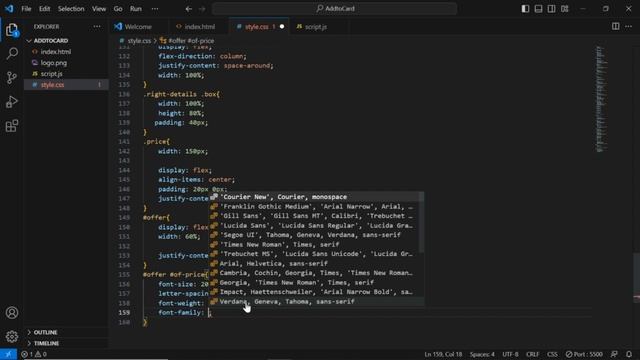Screen dimensions: 640x360
Task: Click #offer #of-price breadcrumb
Action: click(x=191, y=41)
